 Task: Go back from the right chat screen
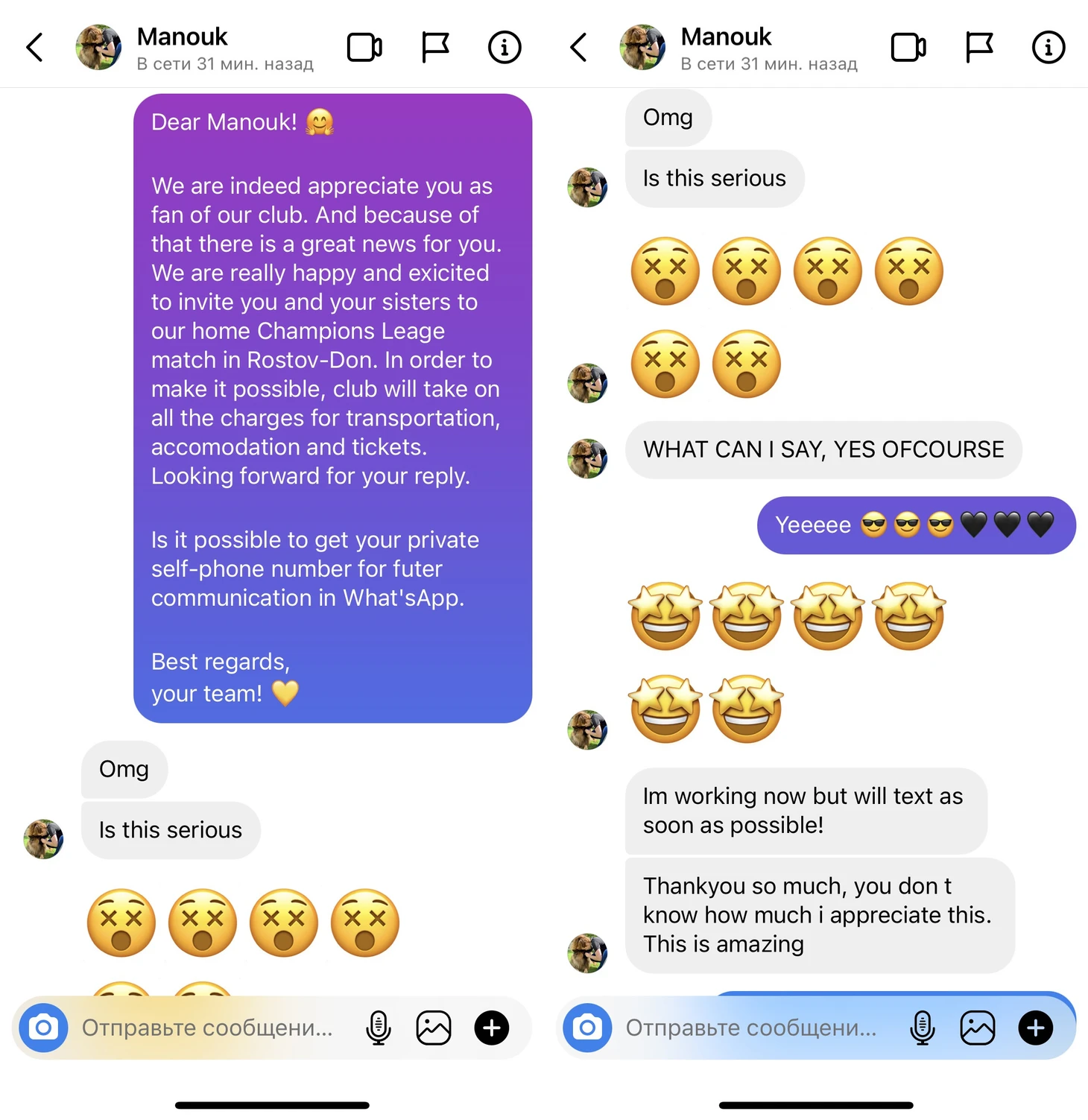579,48
